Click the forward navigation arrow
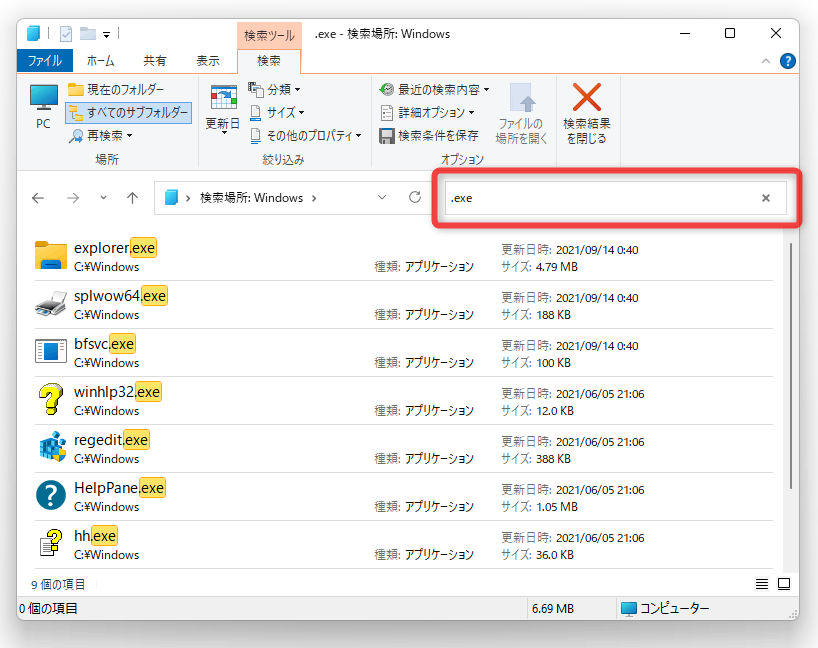818x648 pixels. (x=73, y=198)
